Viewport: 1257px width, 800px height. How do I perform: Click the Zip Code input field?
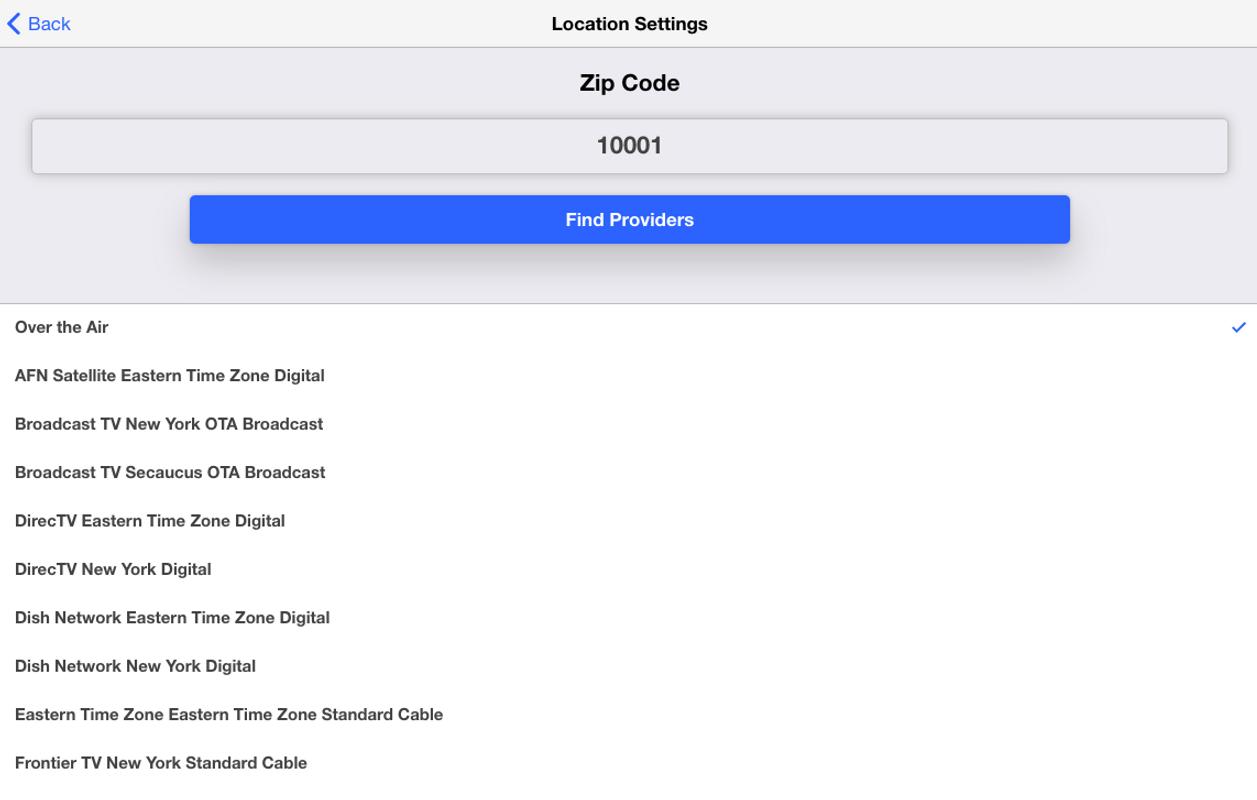coord(629,146)
